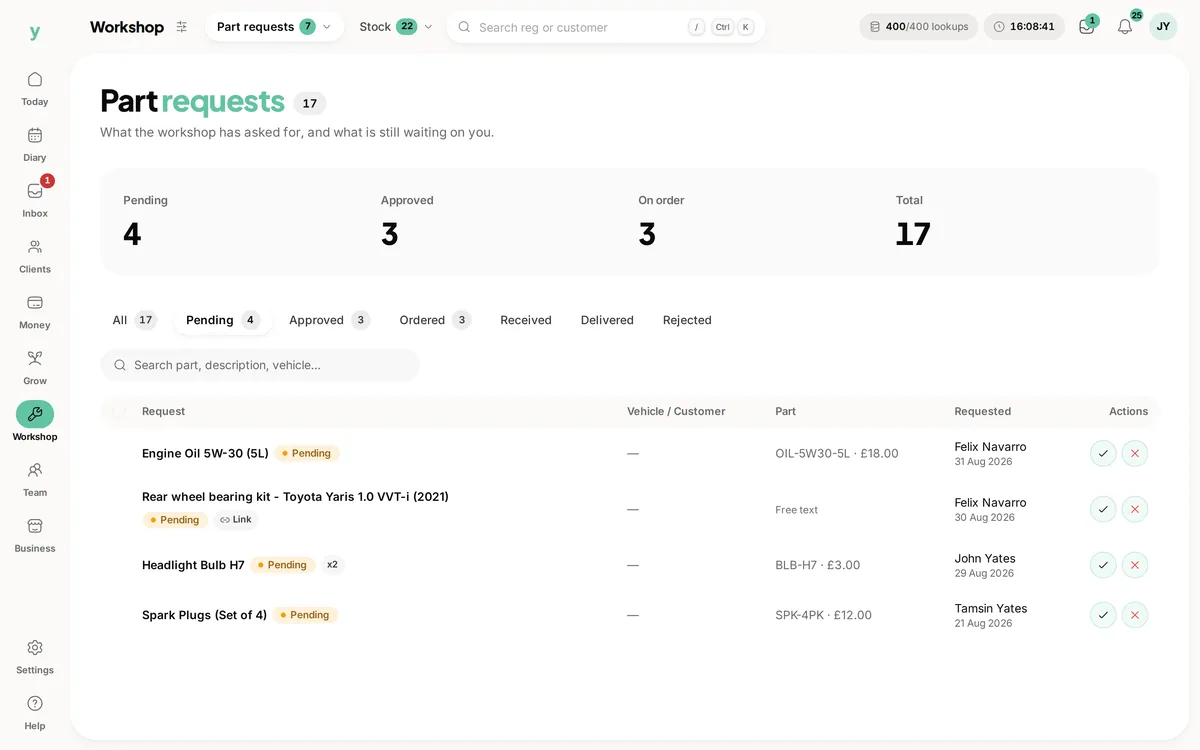Approve the Engine Oil 5W-30 request
The image size is (1200, 750).
[1103, 453]
